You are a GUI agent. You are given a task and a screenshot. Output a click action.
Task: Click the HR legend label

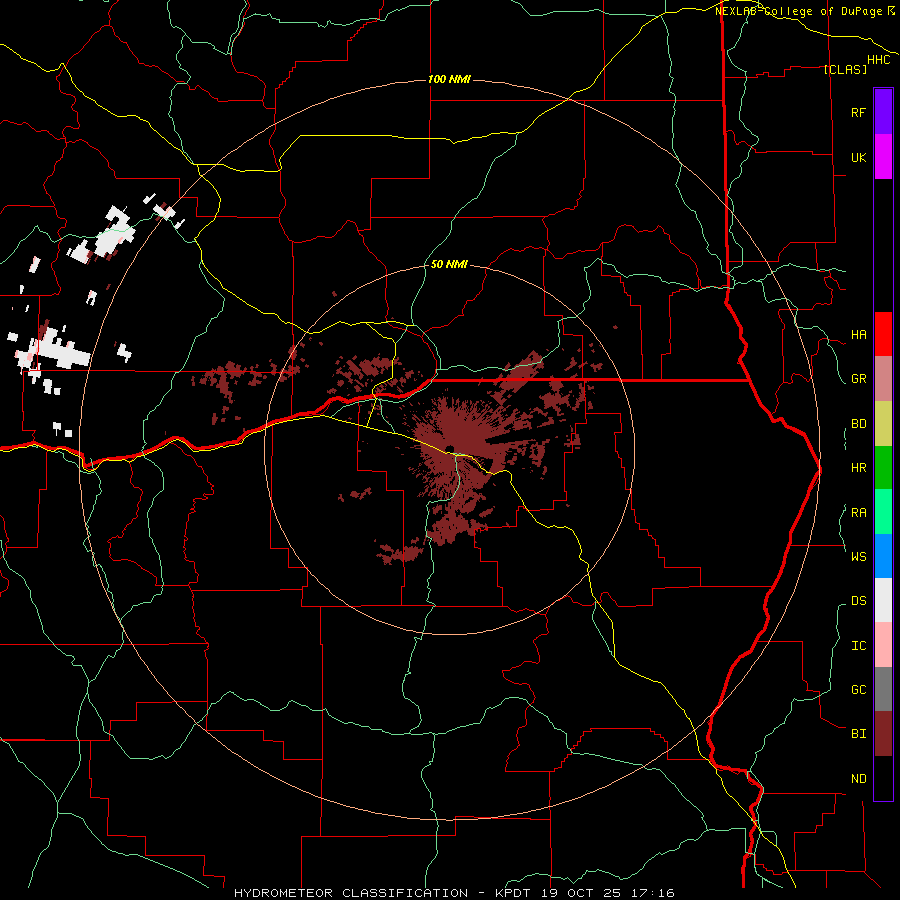pyautogui.click(x=858, y=468)
